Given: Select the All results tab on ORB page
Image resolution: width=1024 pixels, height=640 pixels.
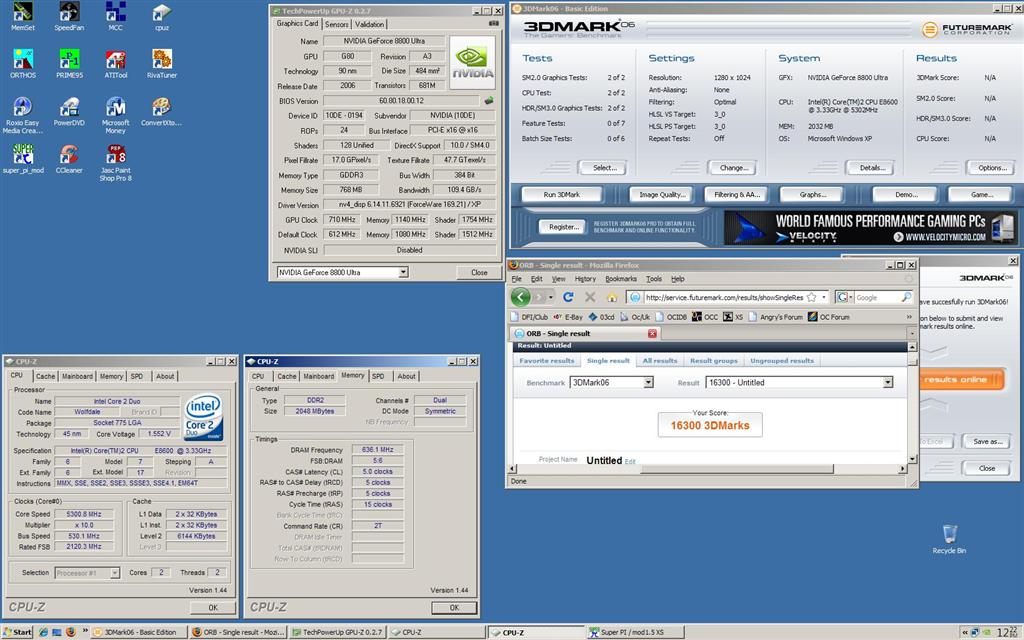Looking at the screenshot, I should click(660, 360).
